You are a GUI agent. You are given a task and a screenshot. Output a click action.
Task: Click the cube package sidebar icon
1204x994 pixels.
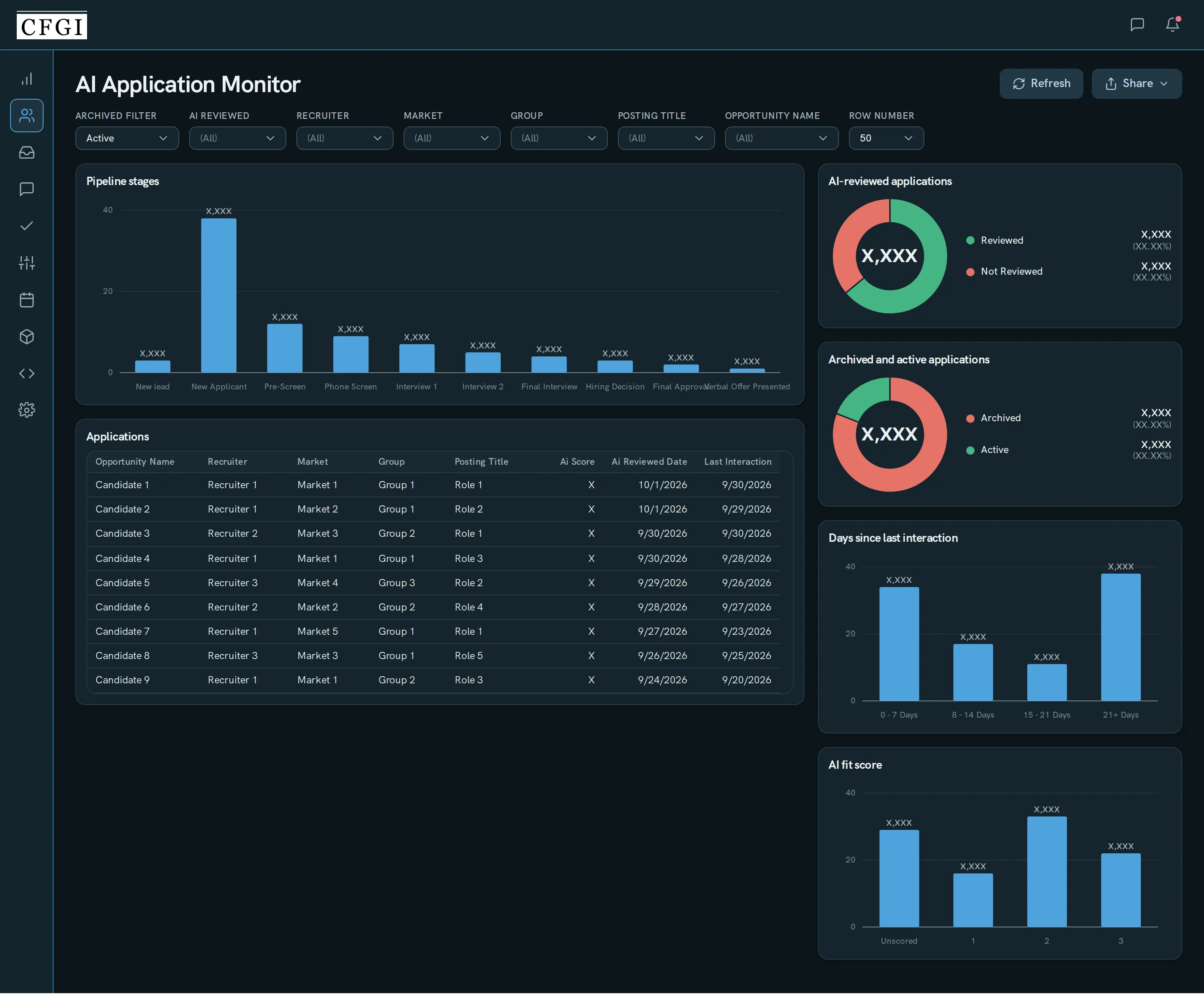pos(26,337)
